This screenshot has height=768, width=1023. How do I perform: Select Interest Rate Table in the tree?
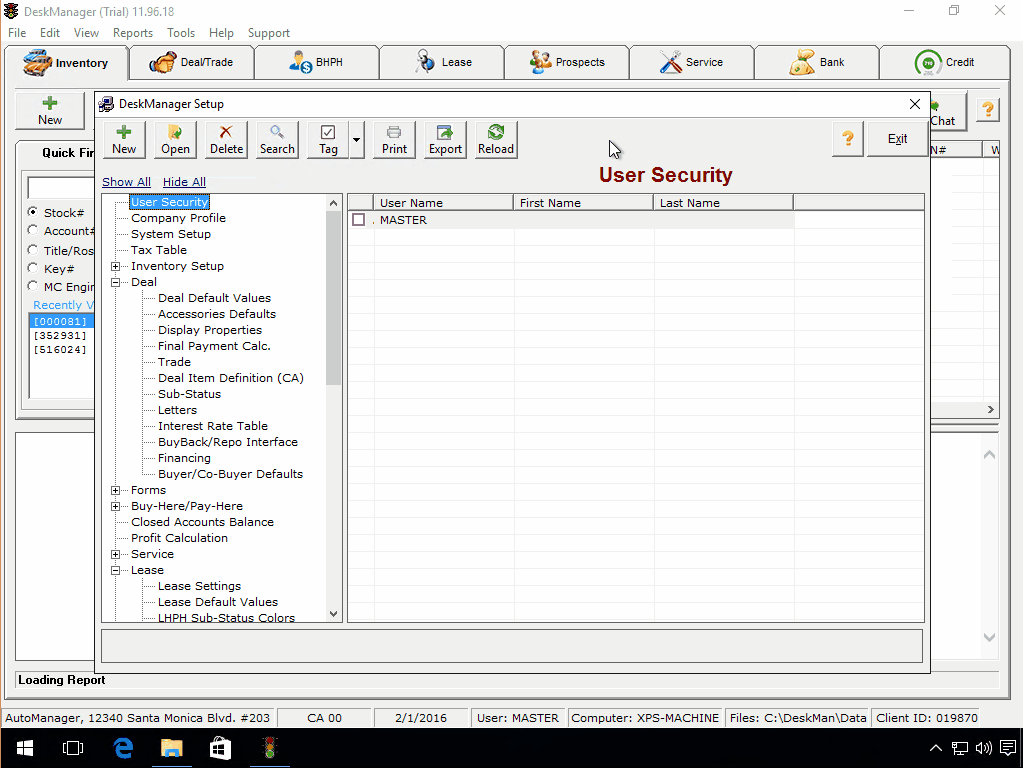213,426
